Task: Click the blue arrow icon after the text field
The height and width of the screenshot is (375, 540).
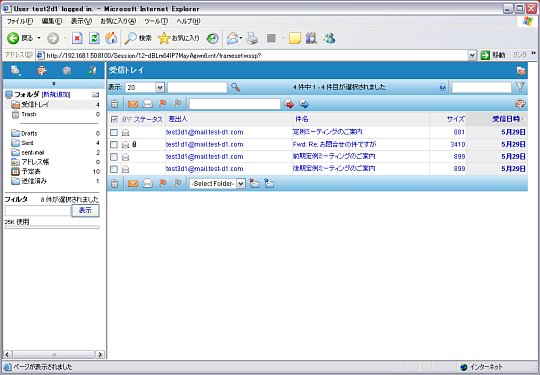Action: pyautogui.click(x=304, y=104)
